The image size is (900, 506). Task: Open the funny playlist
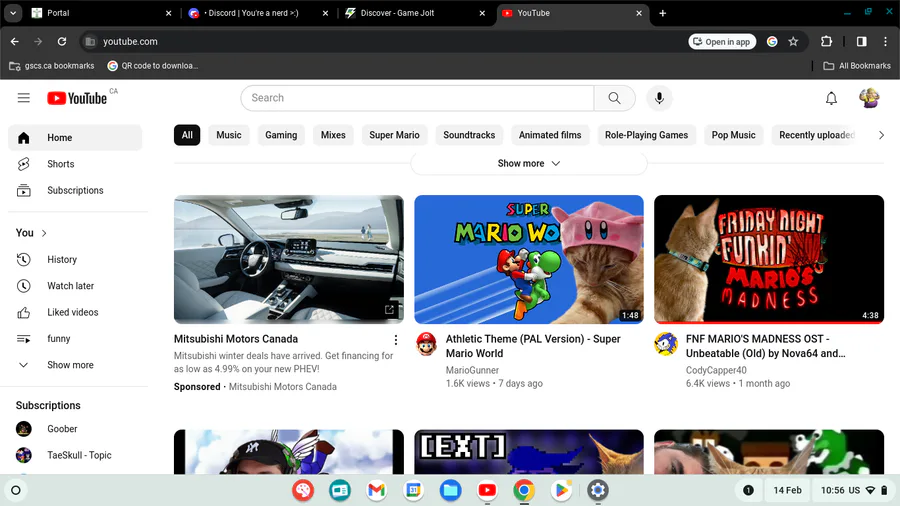(75, 338)
